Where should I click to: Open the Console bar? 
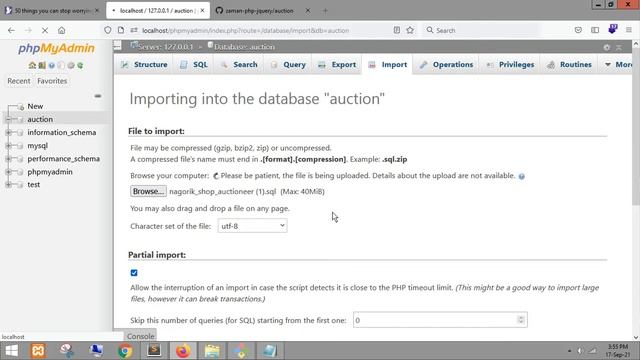click(x=140, y=336)
